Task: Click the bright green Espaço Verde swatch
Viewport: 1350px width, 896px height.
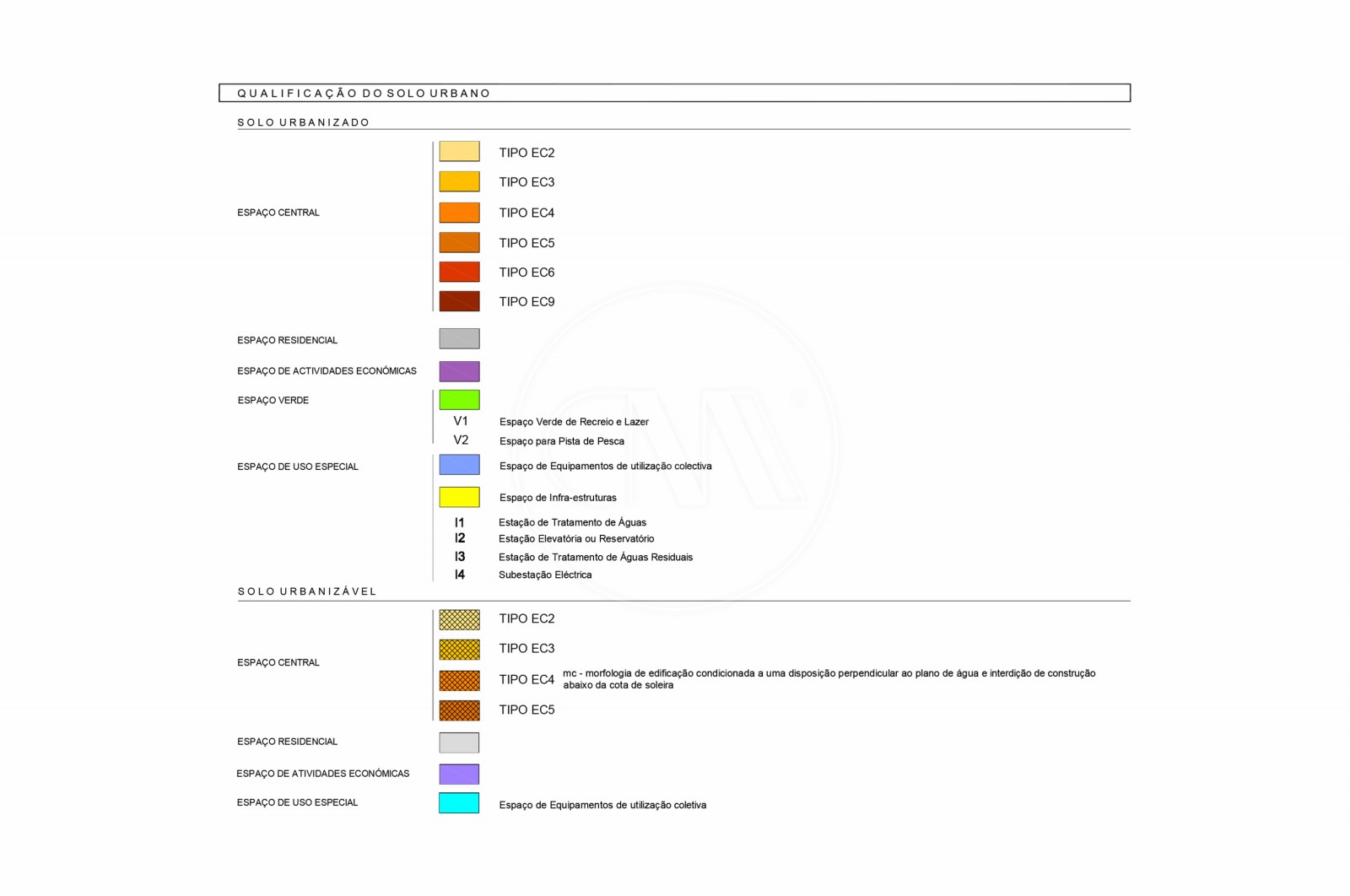Action: [459, 400]
